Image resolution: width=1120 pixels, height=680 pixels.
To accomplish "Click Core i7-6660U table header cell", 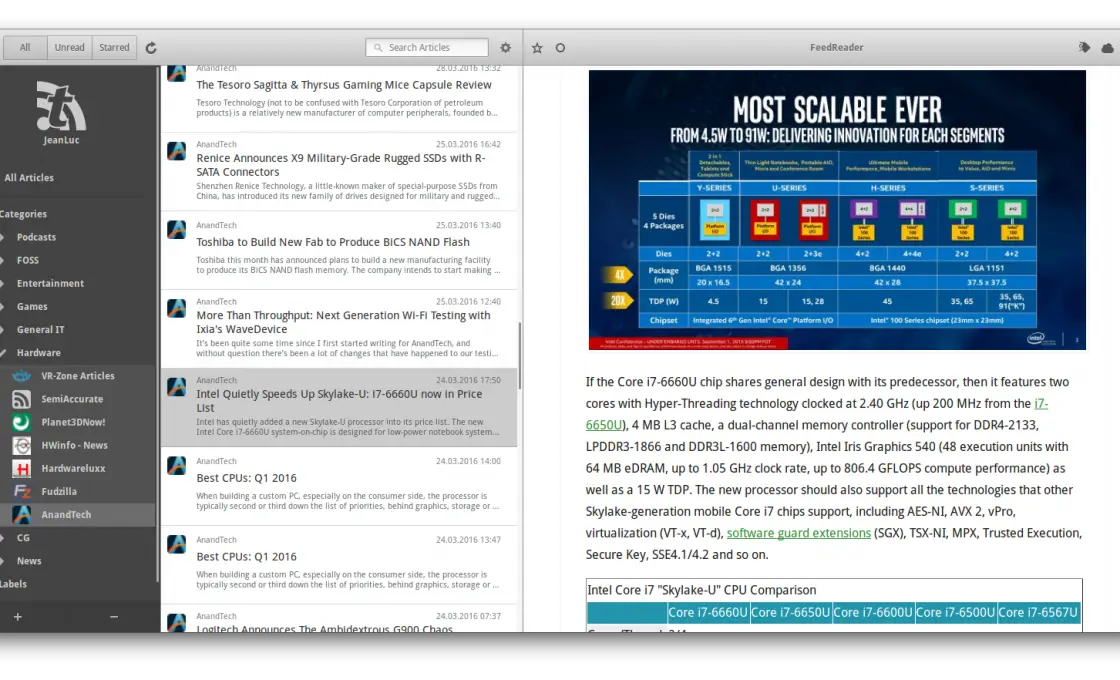I will [x=708, y=613].
